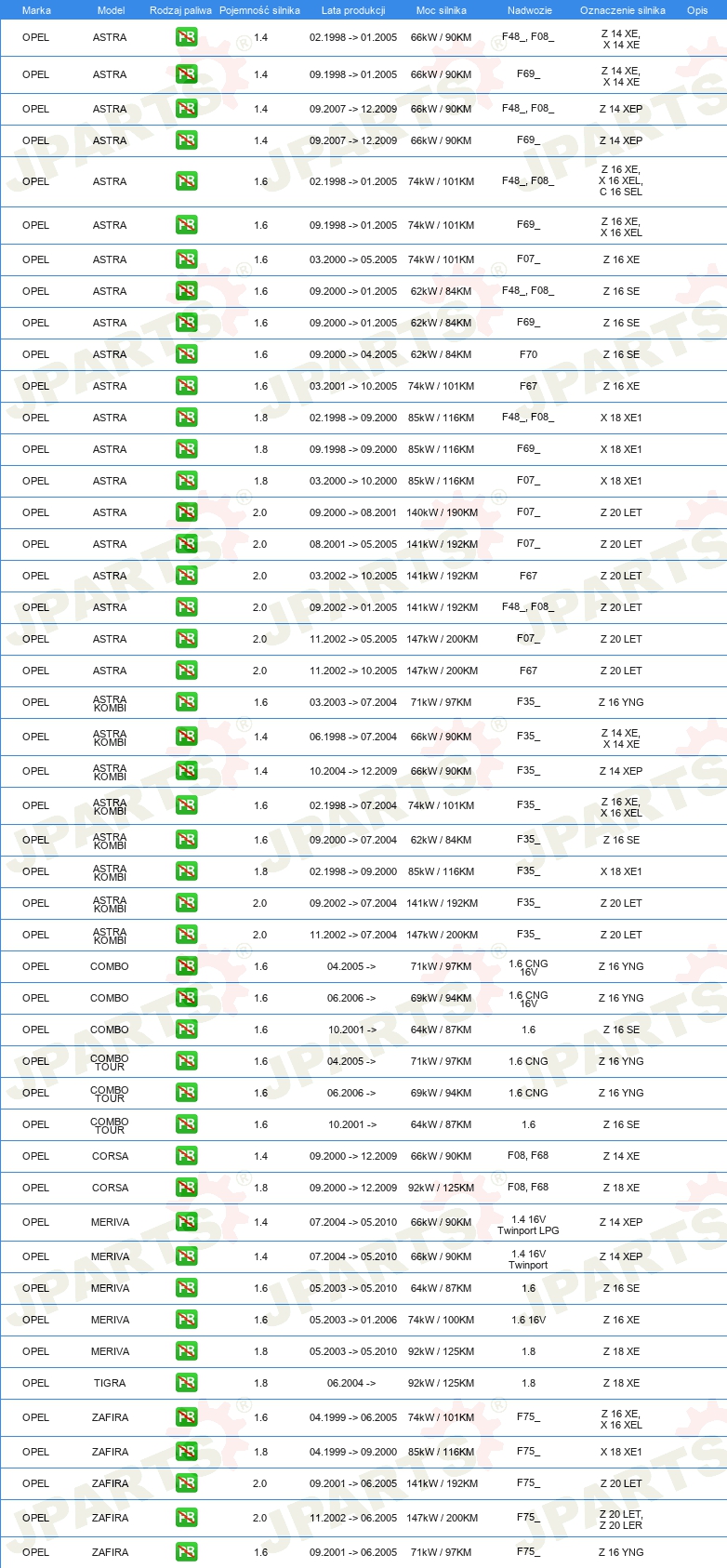This screenshot has height=1568, width=727.
Task: Click the 10.2004 -> 12.2009 production cell
Action: click(x=353, y=771)
